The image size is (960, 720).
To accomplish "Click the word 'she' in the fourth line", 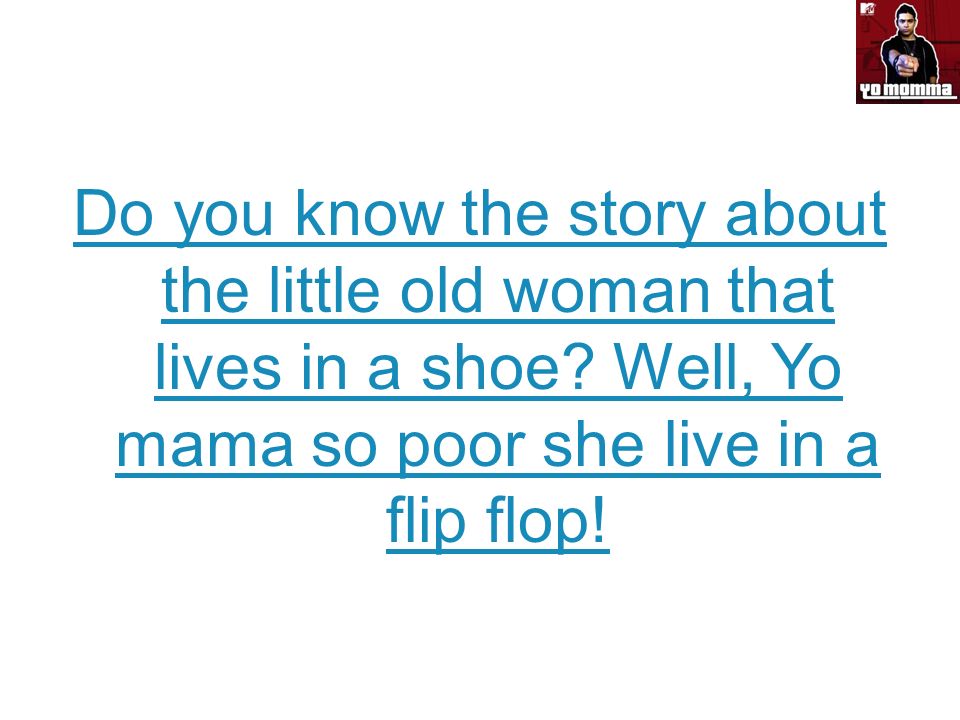I will click(x=593, y=445).
